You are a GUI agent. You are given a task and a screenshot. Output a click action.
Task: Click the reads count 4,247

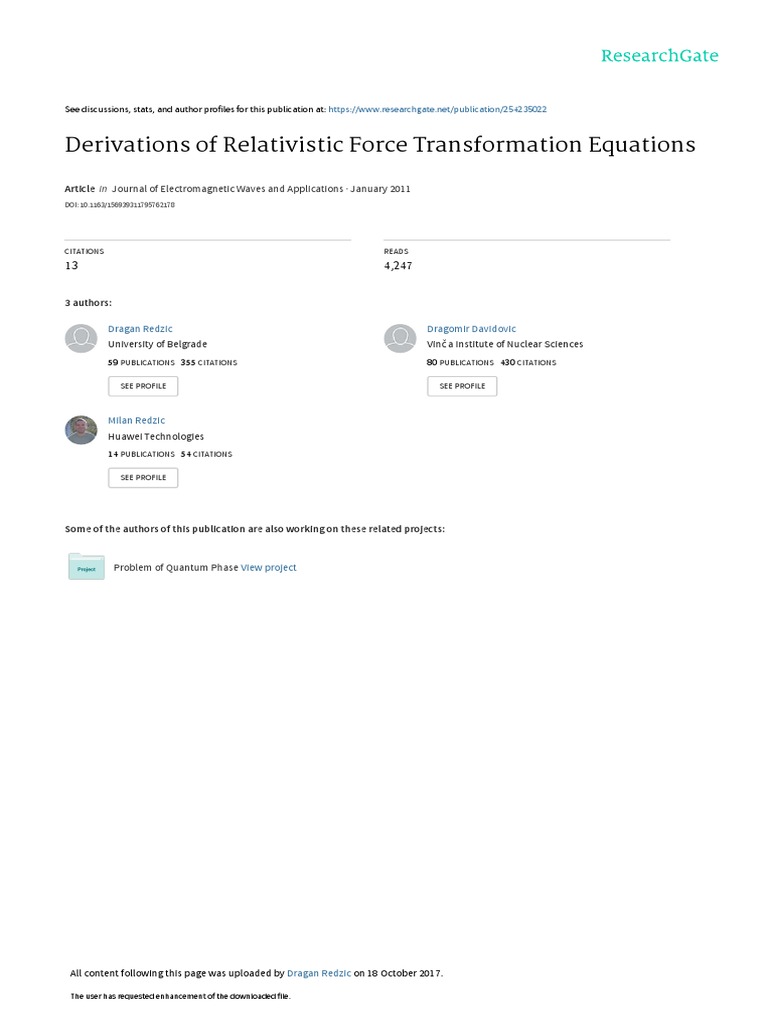tap(398, 266)
